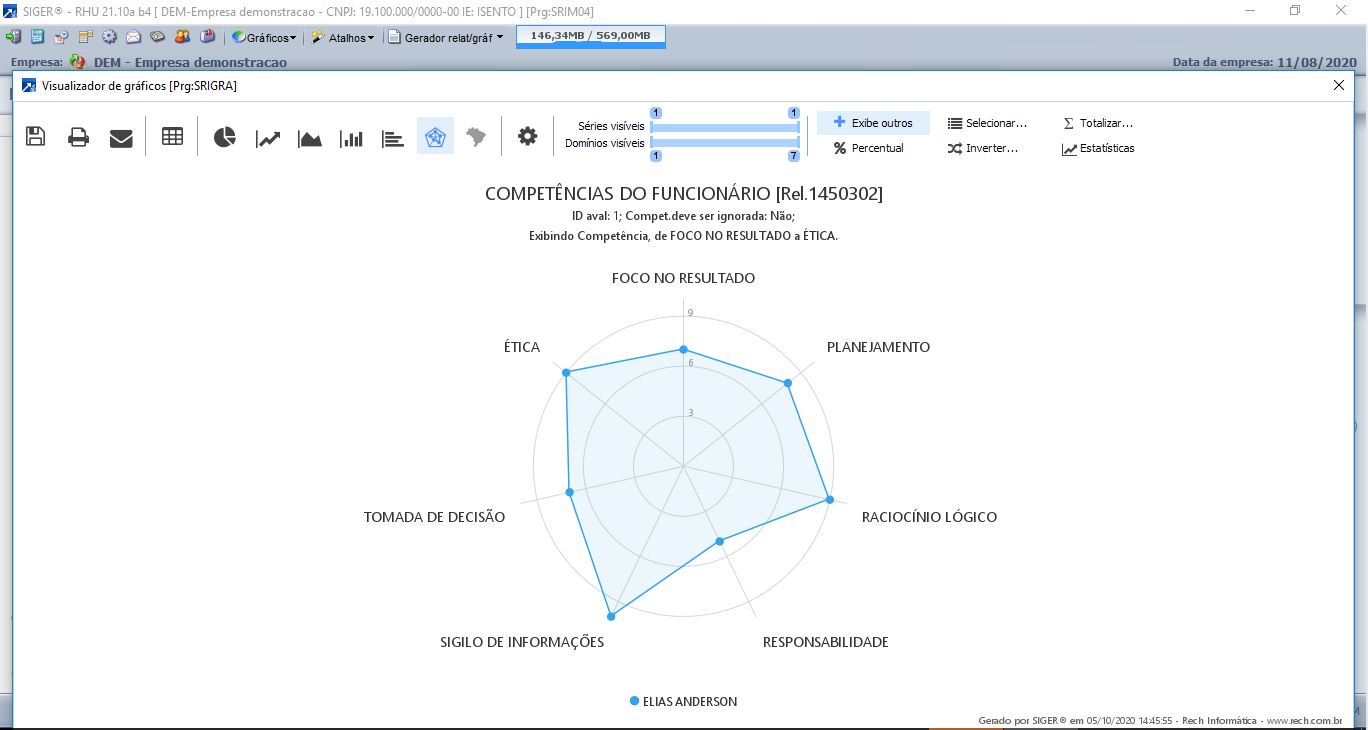Send the chart by email envelope icon
The image size is (1368, 730).
pos(121,138)
